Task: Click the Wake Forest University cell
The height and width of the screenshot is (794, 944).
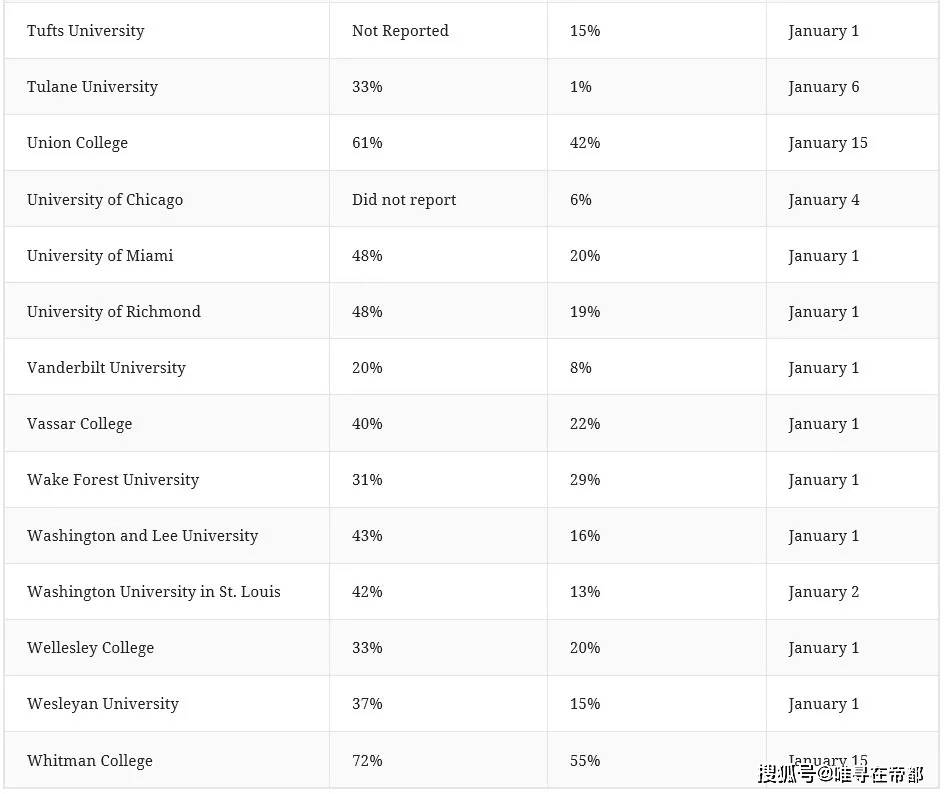Action: pyautogui.click(x=113, y=480)
